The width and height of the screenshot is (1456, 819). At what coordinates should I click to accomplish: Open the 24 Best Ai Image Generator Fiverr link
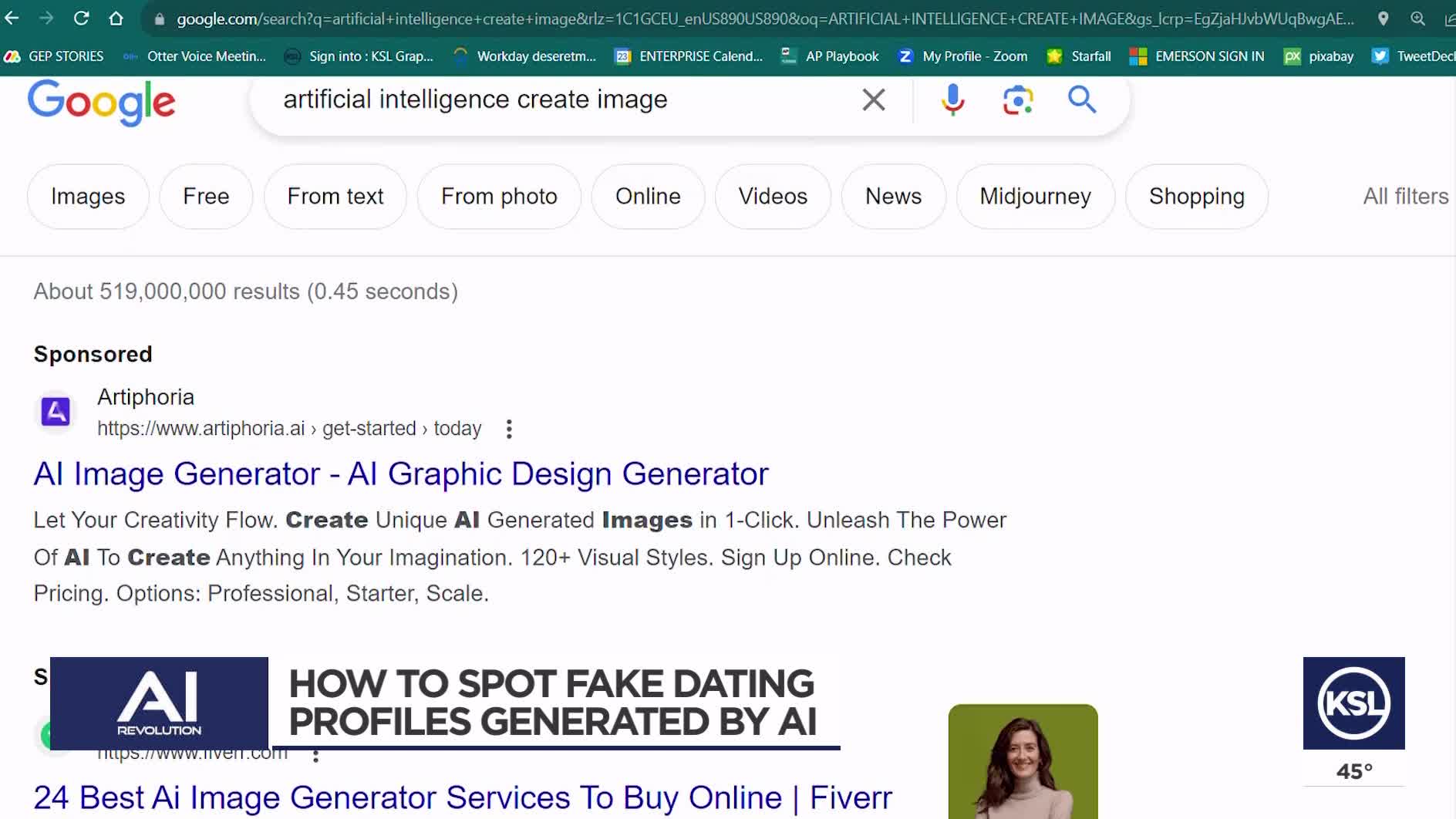pyautogui.click(x=463, y=797)
